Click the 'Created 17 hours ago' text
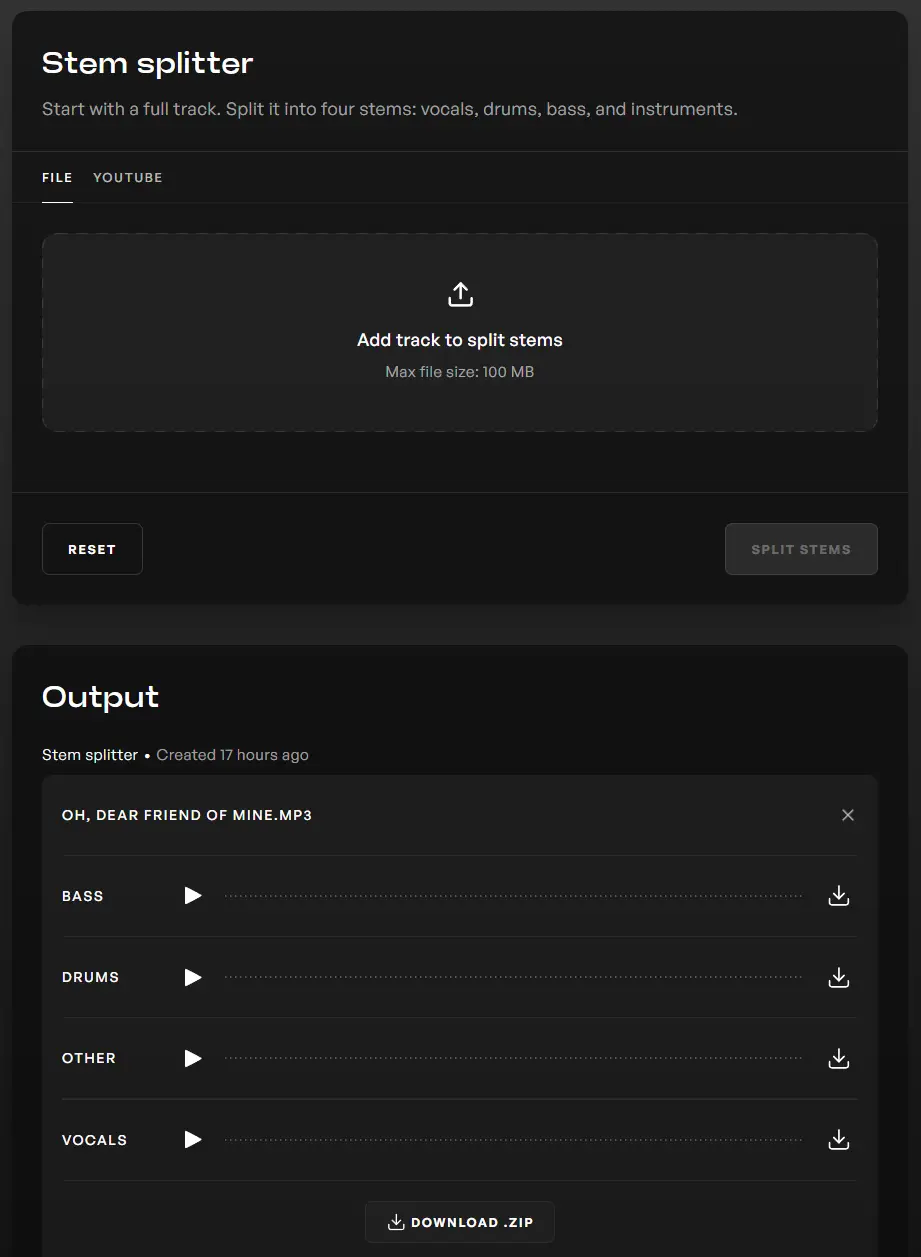This screenshot has width=921, height=1257. pos(233,755)
